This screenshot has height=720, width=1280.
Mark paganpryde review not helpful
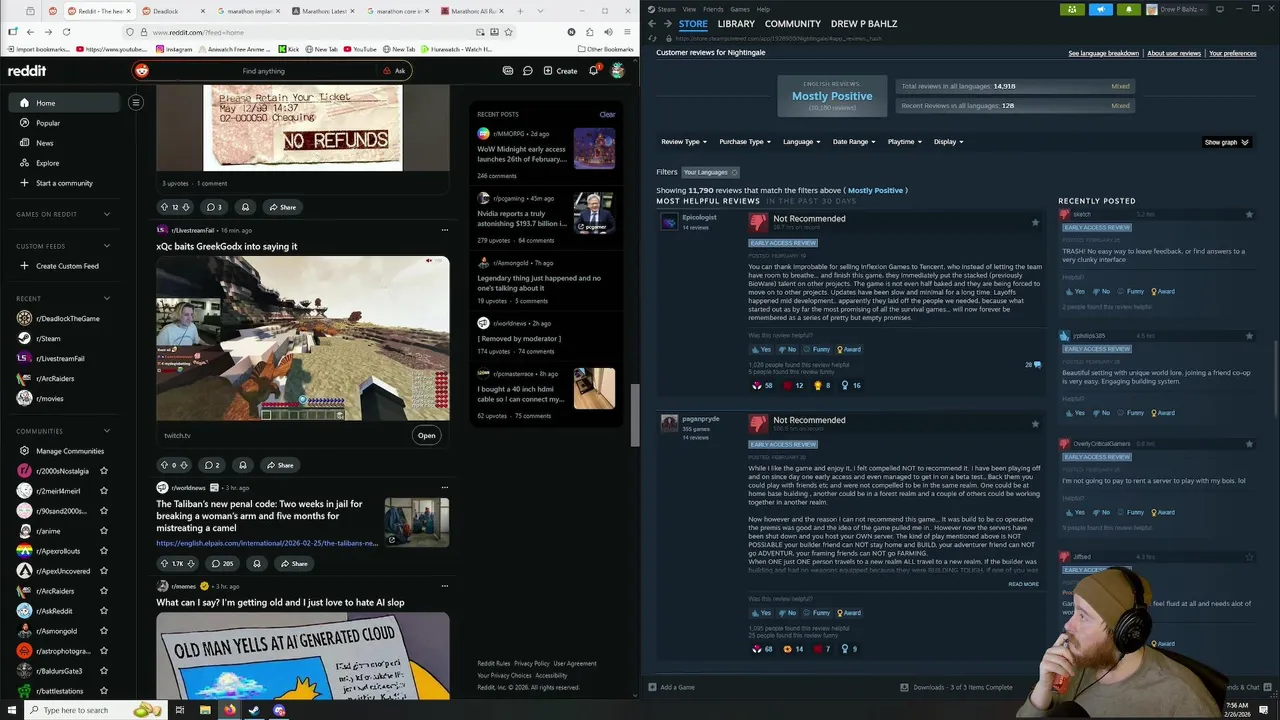[788, 613]
